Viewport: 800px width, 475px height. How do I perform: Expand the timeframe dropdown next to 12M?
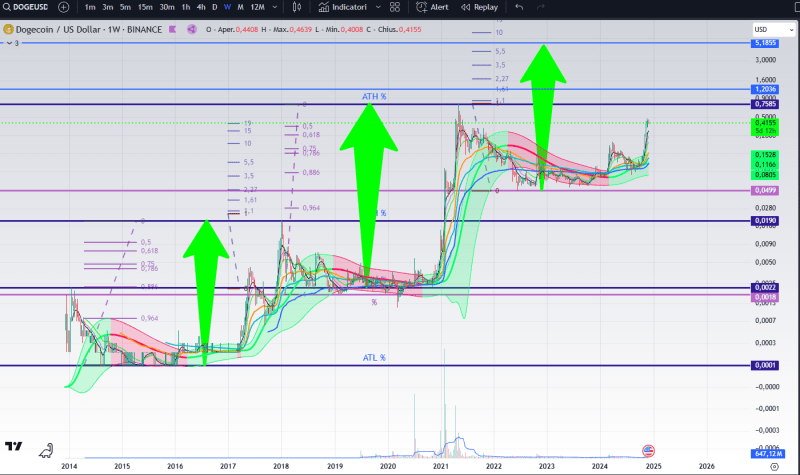(x=275, y=7)
